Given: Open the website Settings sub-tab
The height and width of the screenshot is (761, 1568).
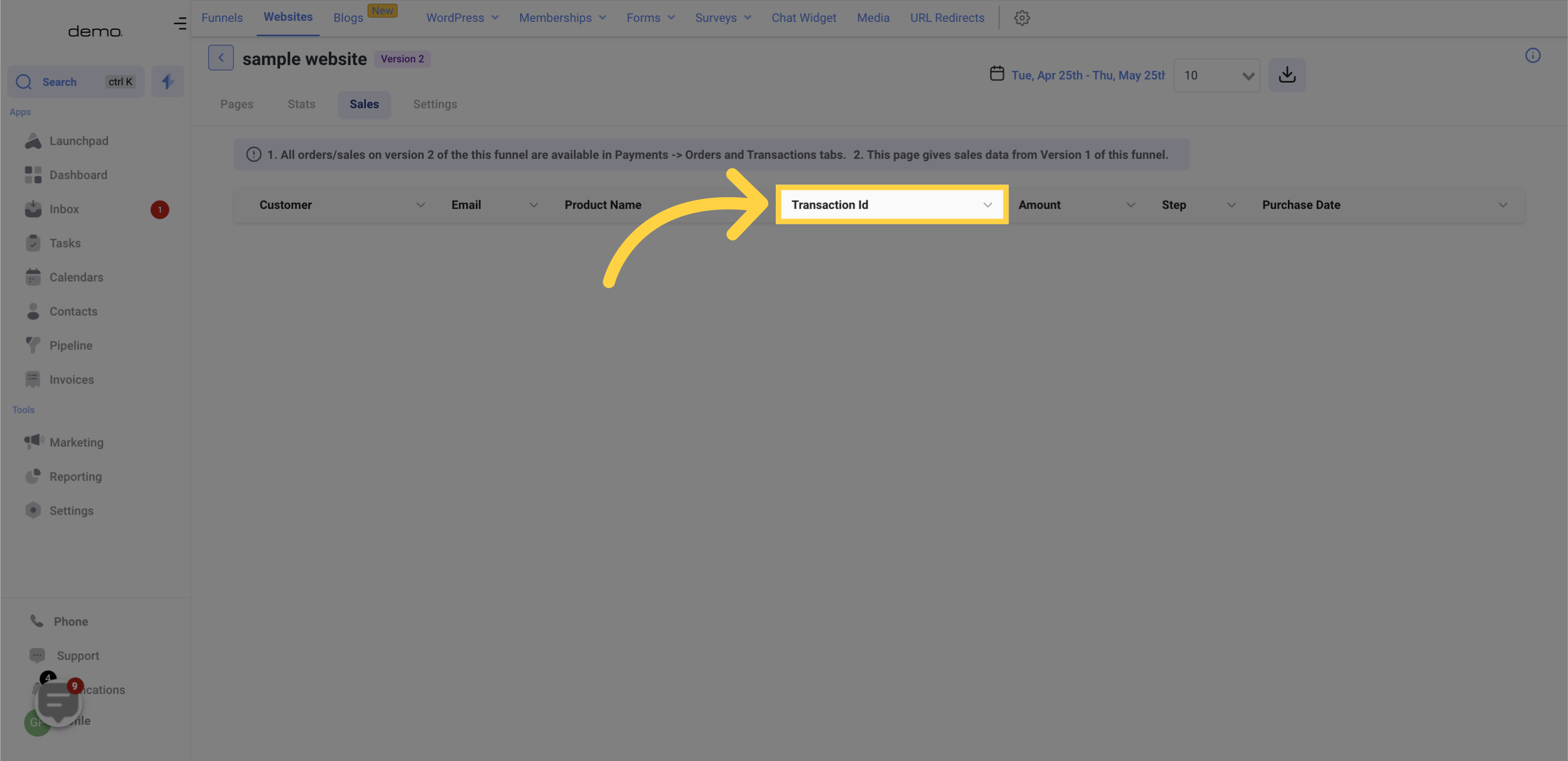Looking at the screenshot, I should click(435, 104).
